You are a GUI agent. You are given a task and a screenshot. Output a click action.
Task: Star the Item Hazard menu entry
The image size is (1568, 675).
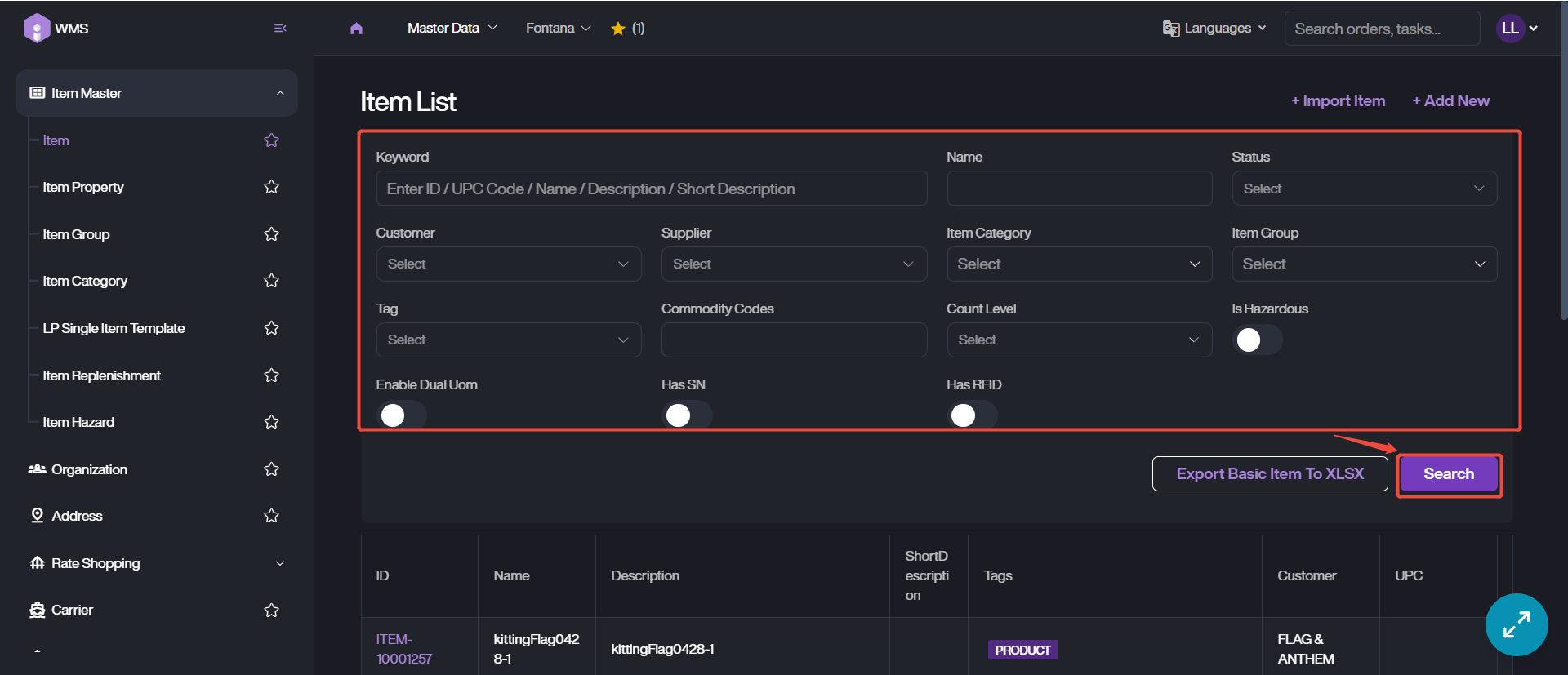272,422
